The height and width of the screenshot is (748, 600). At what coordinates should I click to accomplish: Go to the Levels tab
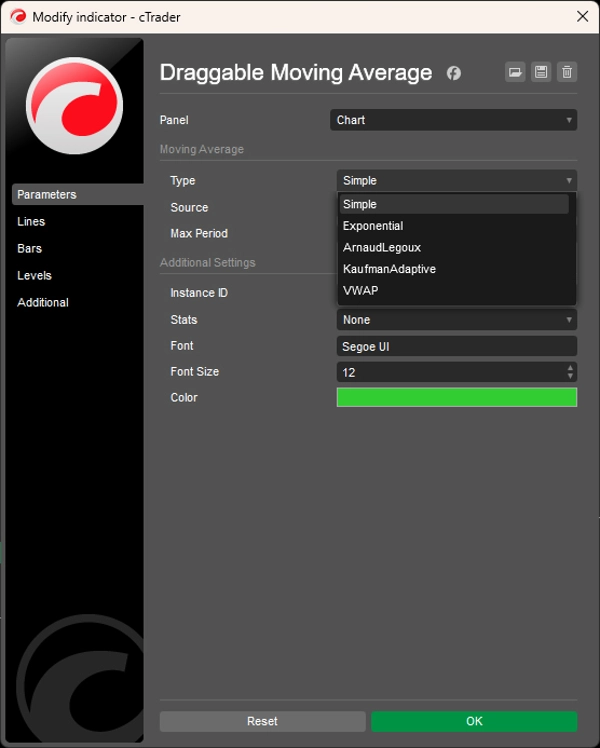(34, 276)
